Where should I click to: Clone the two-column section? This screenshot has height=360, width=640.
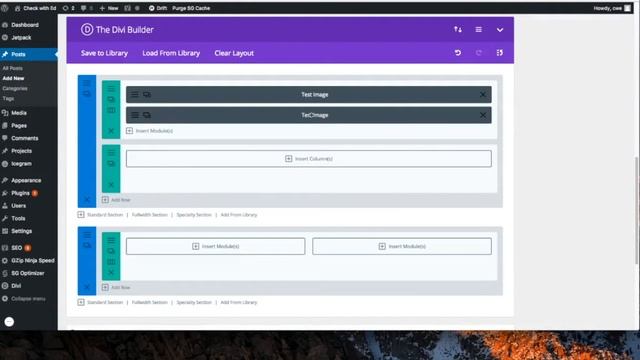pos(87,245)
